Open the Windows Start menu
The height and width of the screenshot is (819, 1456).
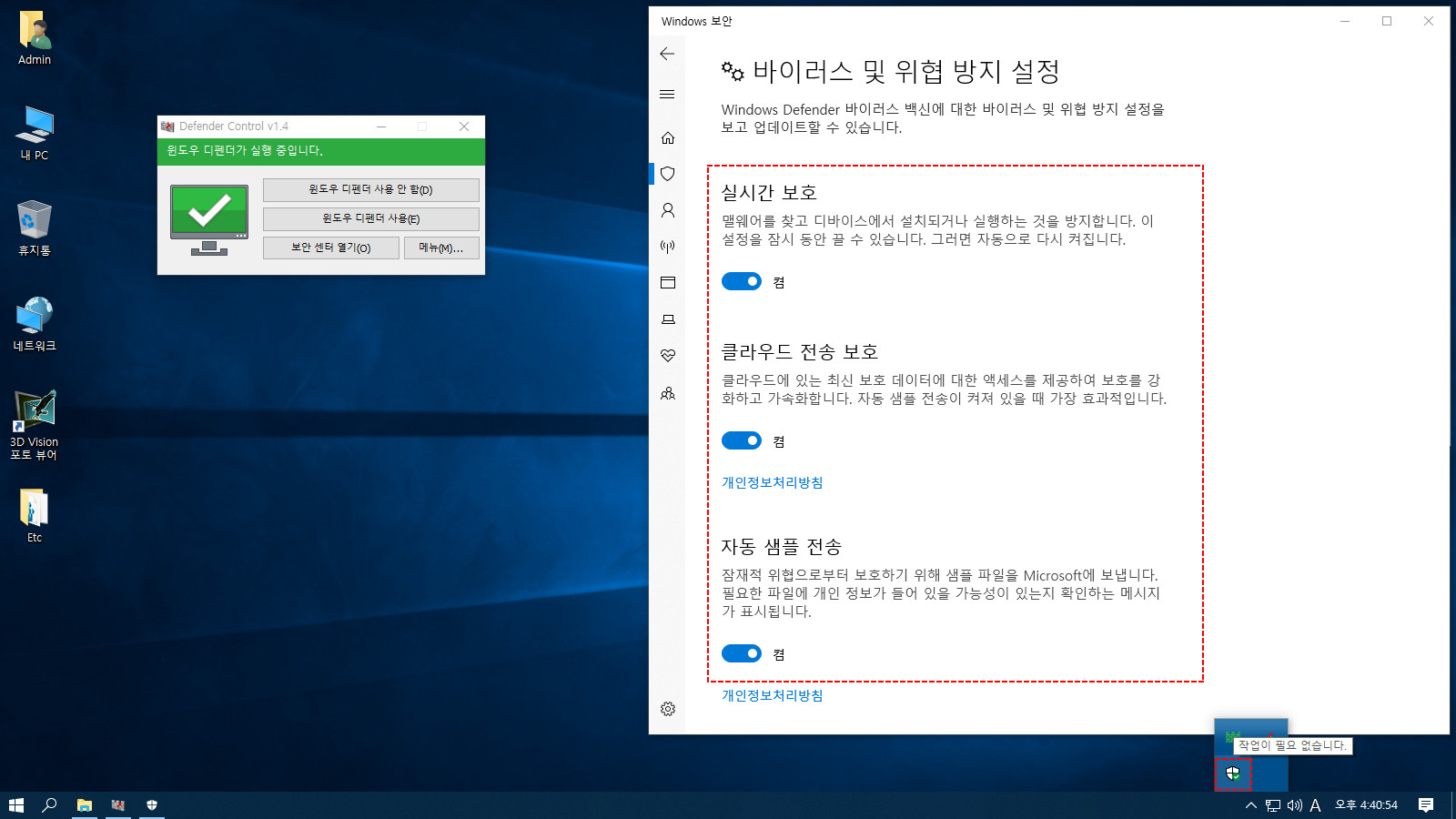click(16, 805)
